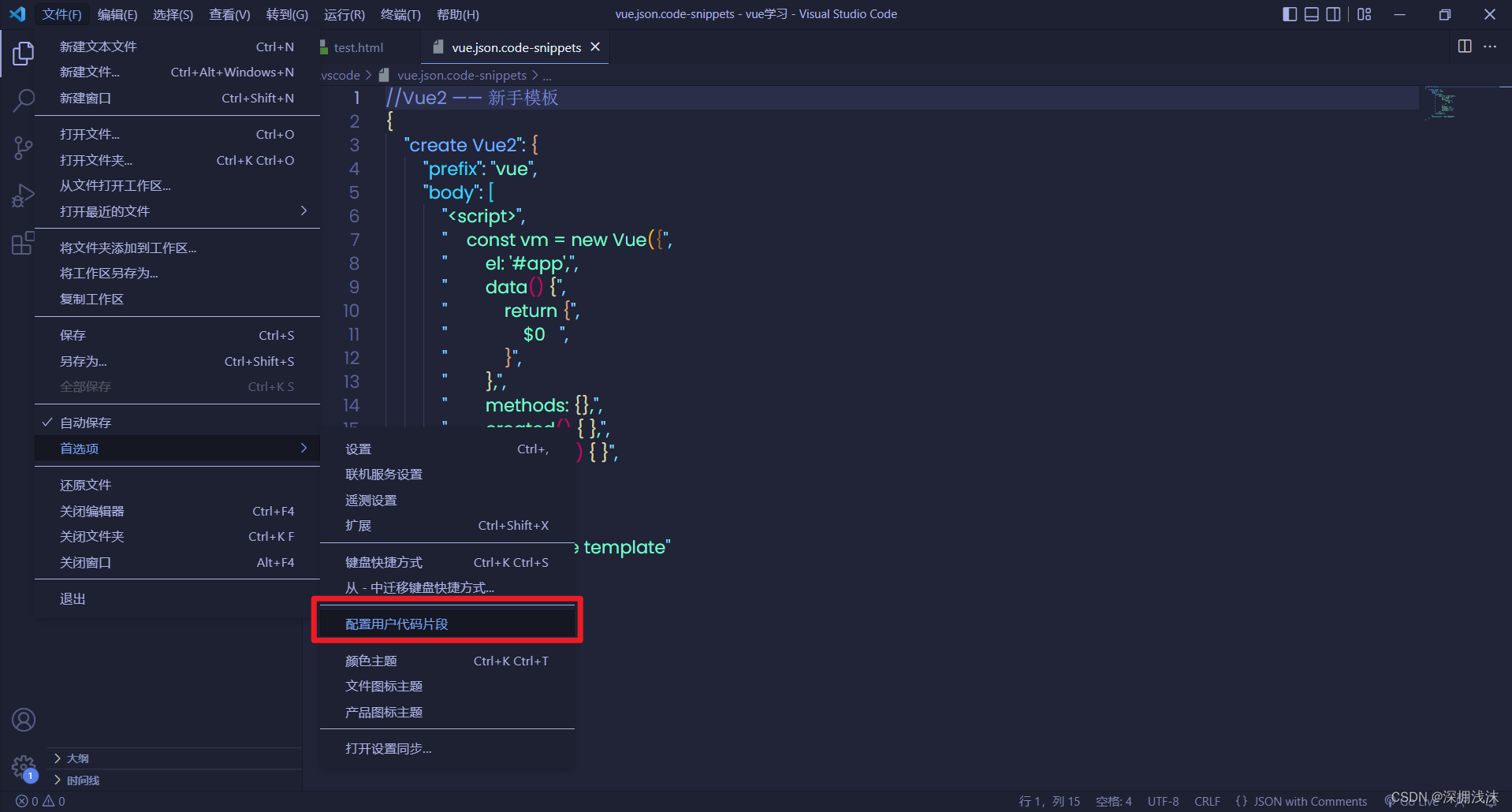The width and height of the screenshot is (1512, 812).
Task: Open 产品图标主题 in submenu
Action: click(447, 712)
